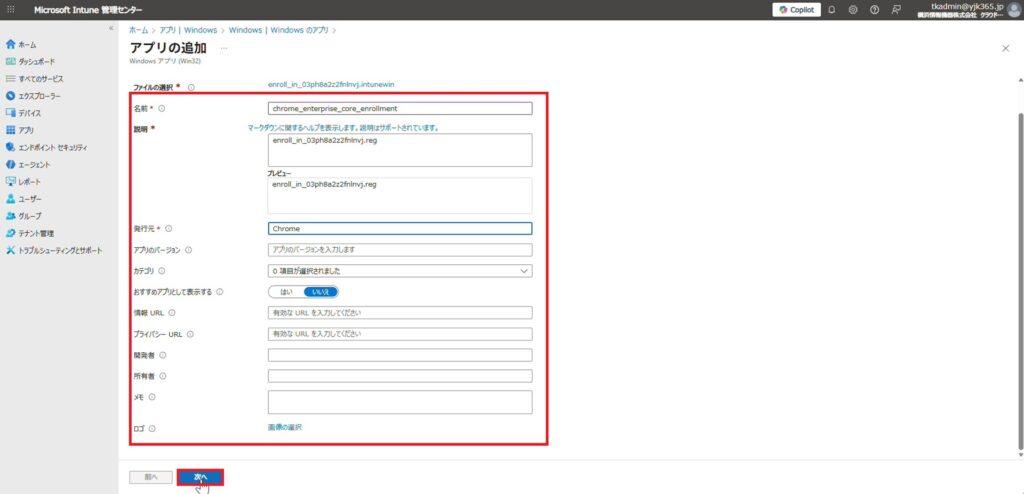Viewport: 1024px width, 494px height.
Task: Click the 画像の選択 logo link
Action: 285,427
